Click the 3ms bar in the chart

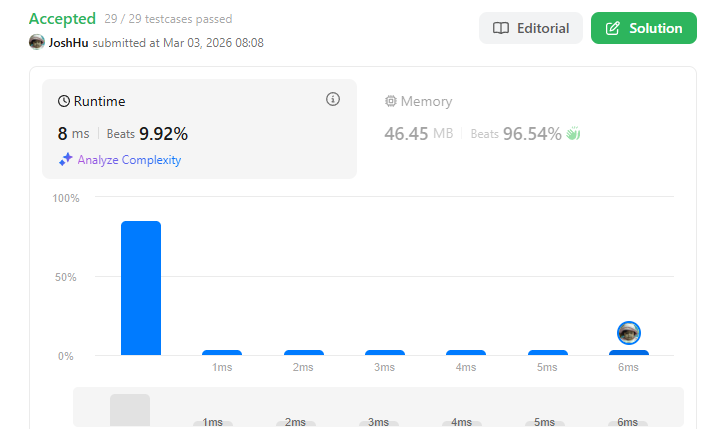point(385,353)
